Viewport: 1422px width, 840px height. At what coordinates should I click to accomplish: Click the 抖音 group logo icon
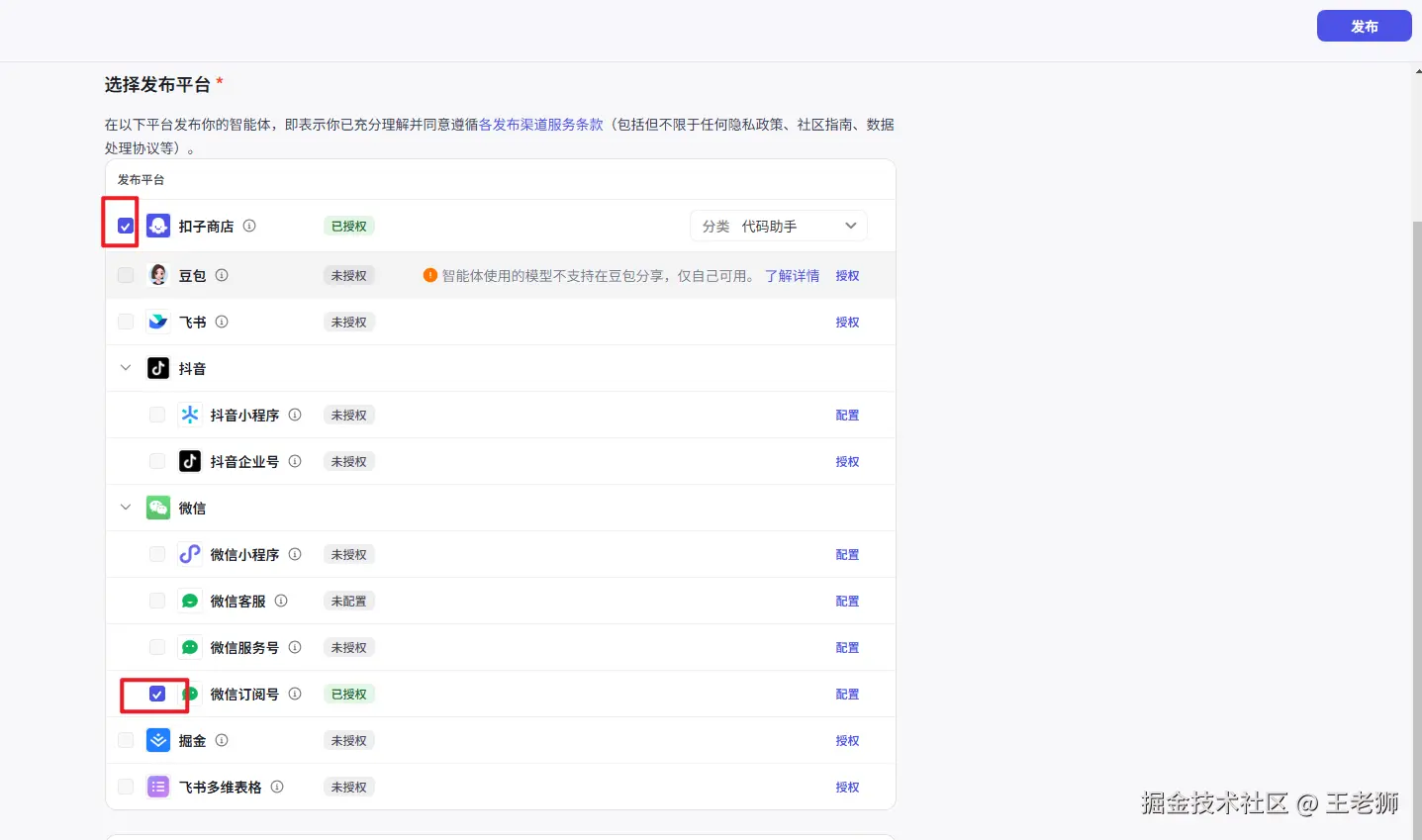158,368
